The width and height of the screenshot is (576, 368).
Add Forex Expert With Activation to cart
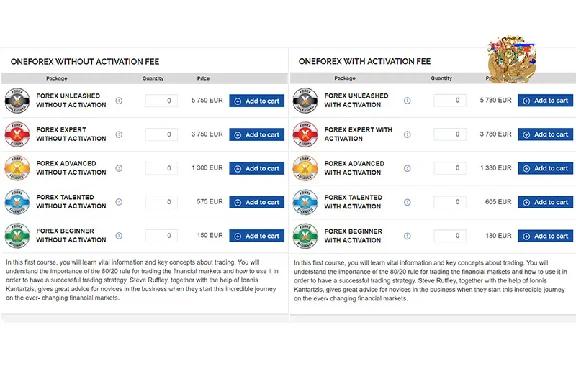pos(545,134)
